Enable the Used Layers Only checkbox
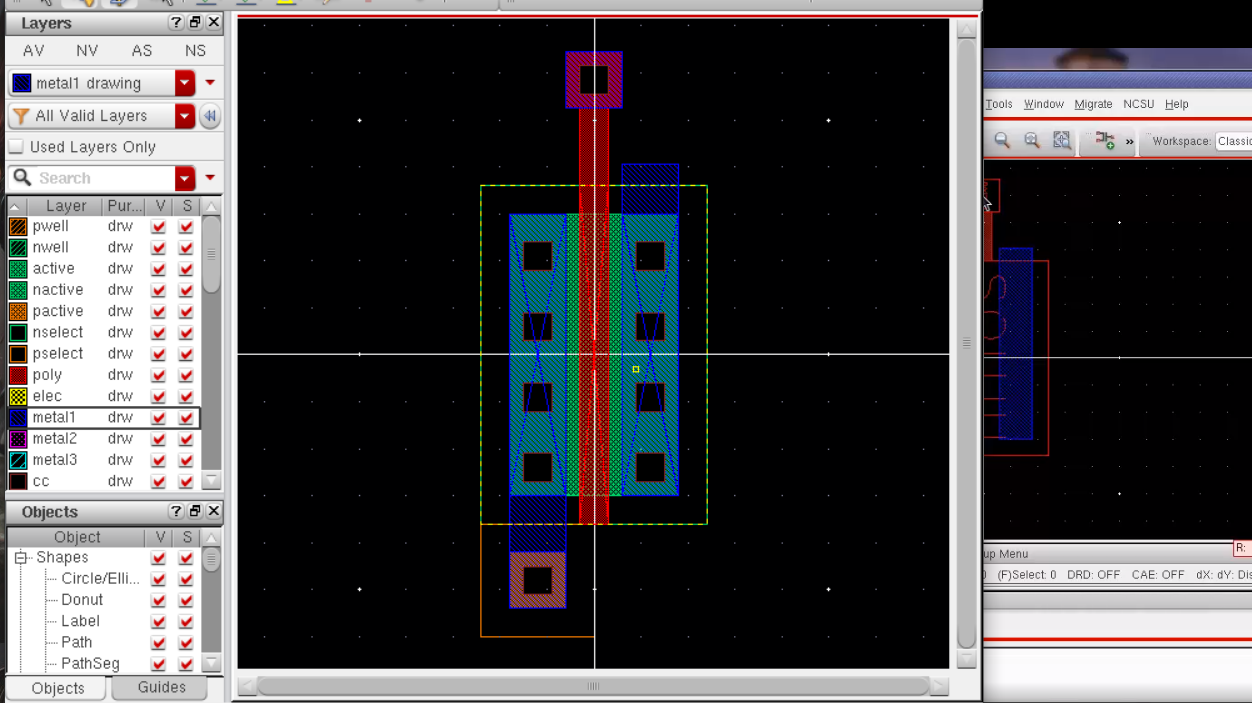This screenshot has width=1252, height=703. 16,147
